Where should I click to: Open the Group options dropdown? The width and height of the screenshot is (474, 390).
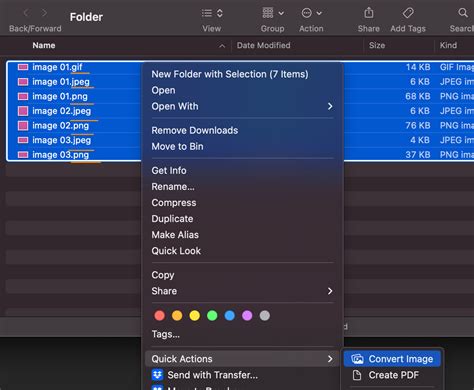(273, 13)
